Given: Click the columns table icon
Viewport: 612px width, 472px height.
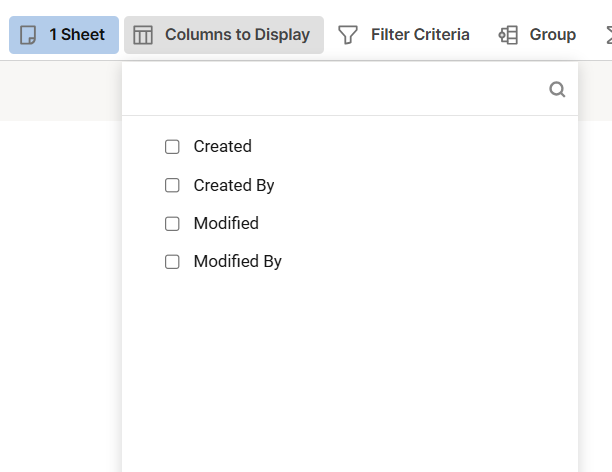Looking at the screenshot, I should [x=143, y=35].
